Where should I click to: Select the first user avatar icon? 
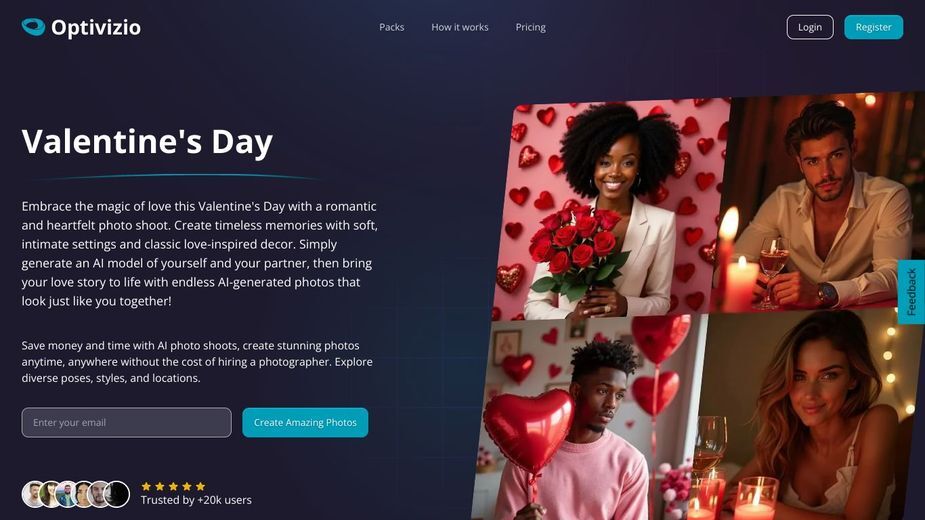pyautogui.click(x=33, y=494)
